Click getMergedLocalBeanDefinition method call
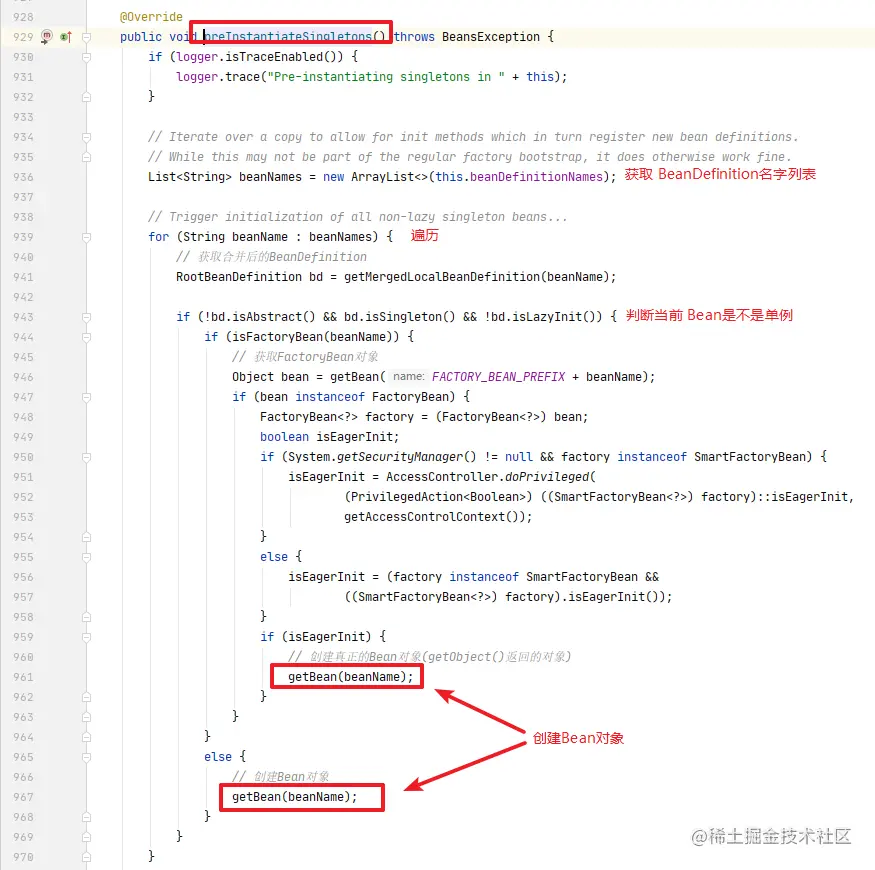The width and height of the screenshot is (875, 870). pos(441,277)
